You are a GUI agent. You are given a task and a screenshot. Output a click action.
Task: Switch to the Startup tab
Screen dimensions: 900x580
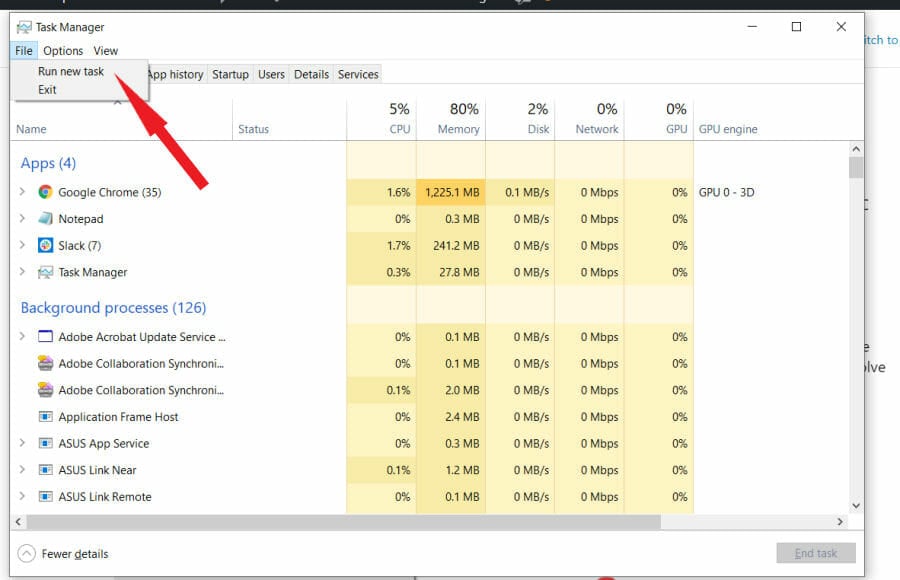(230, 74)
